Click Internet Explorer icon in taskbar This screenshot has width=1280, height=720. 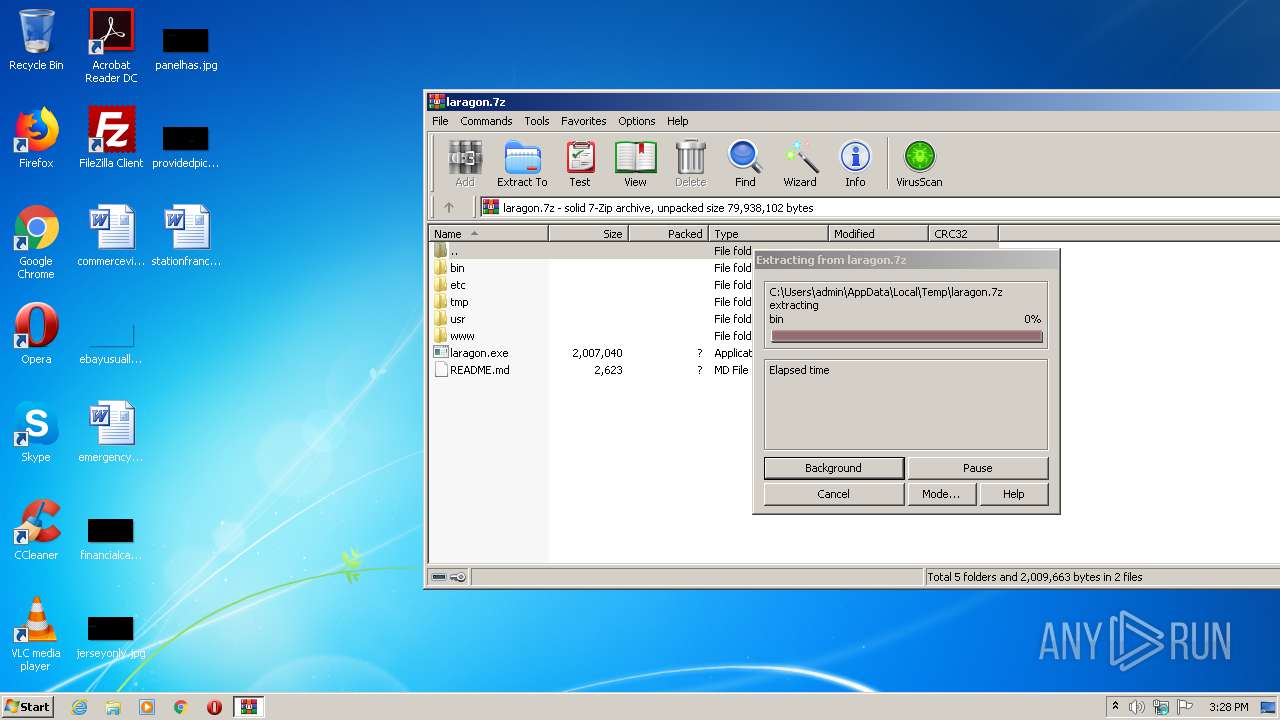click(x=79, y=707)
